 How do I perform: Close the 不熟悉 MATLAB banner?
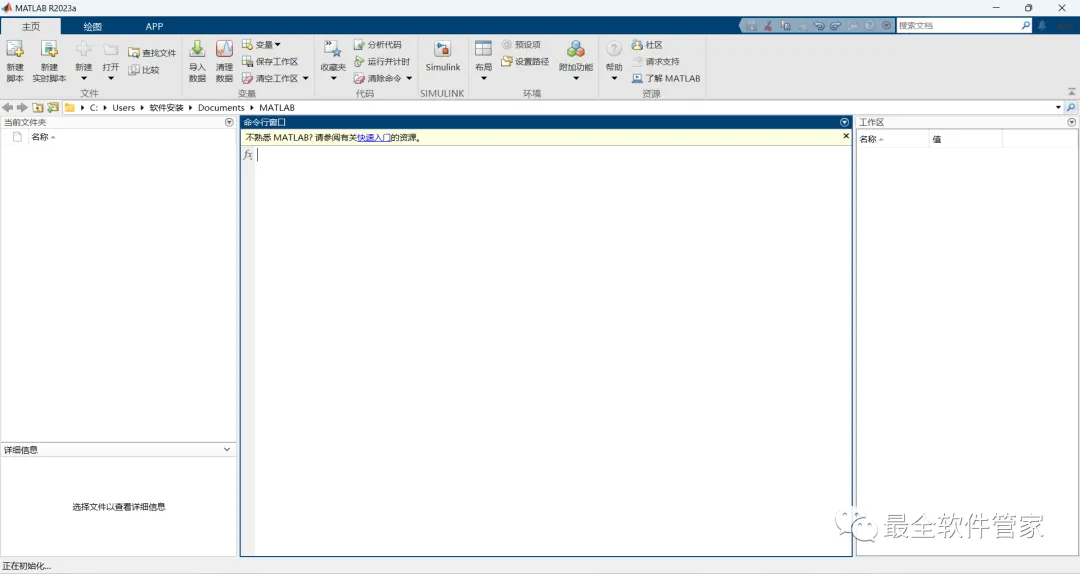click(x=846, y=136)
